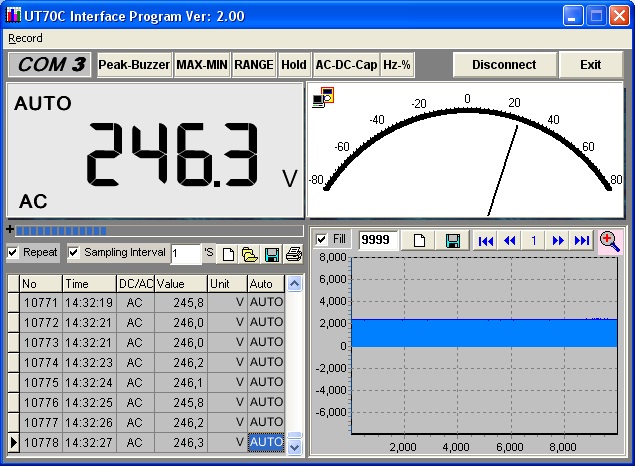The width and height of the screenshot is (636, 468).
Task: Advance one graph page forward
Action: click(558, 241)
